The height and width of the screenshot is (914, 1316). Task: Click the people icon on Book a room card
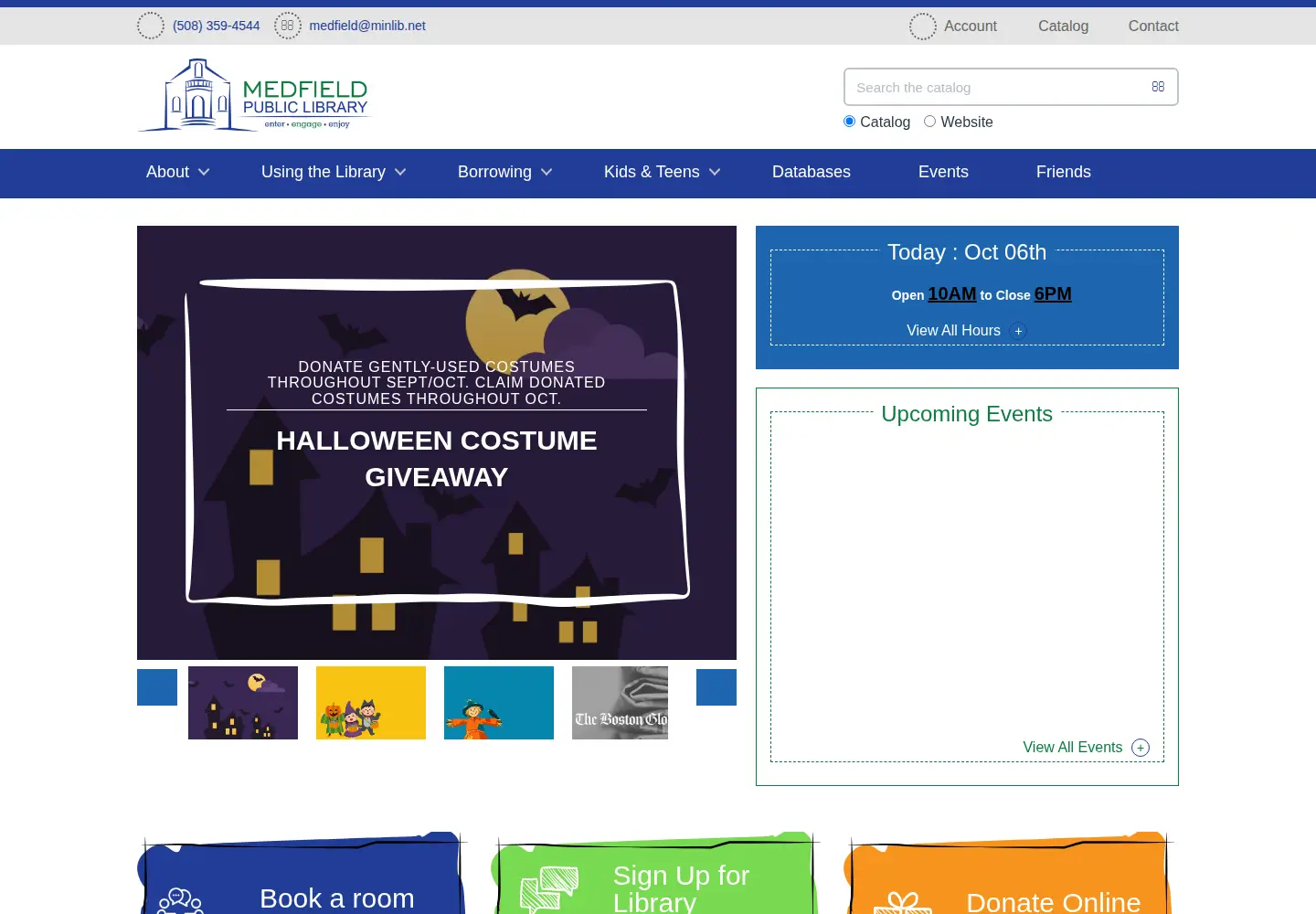(x=180, y=901)
